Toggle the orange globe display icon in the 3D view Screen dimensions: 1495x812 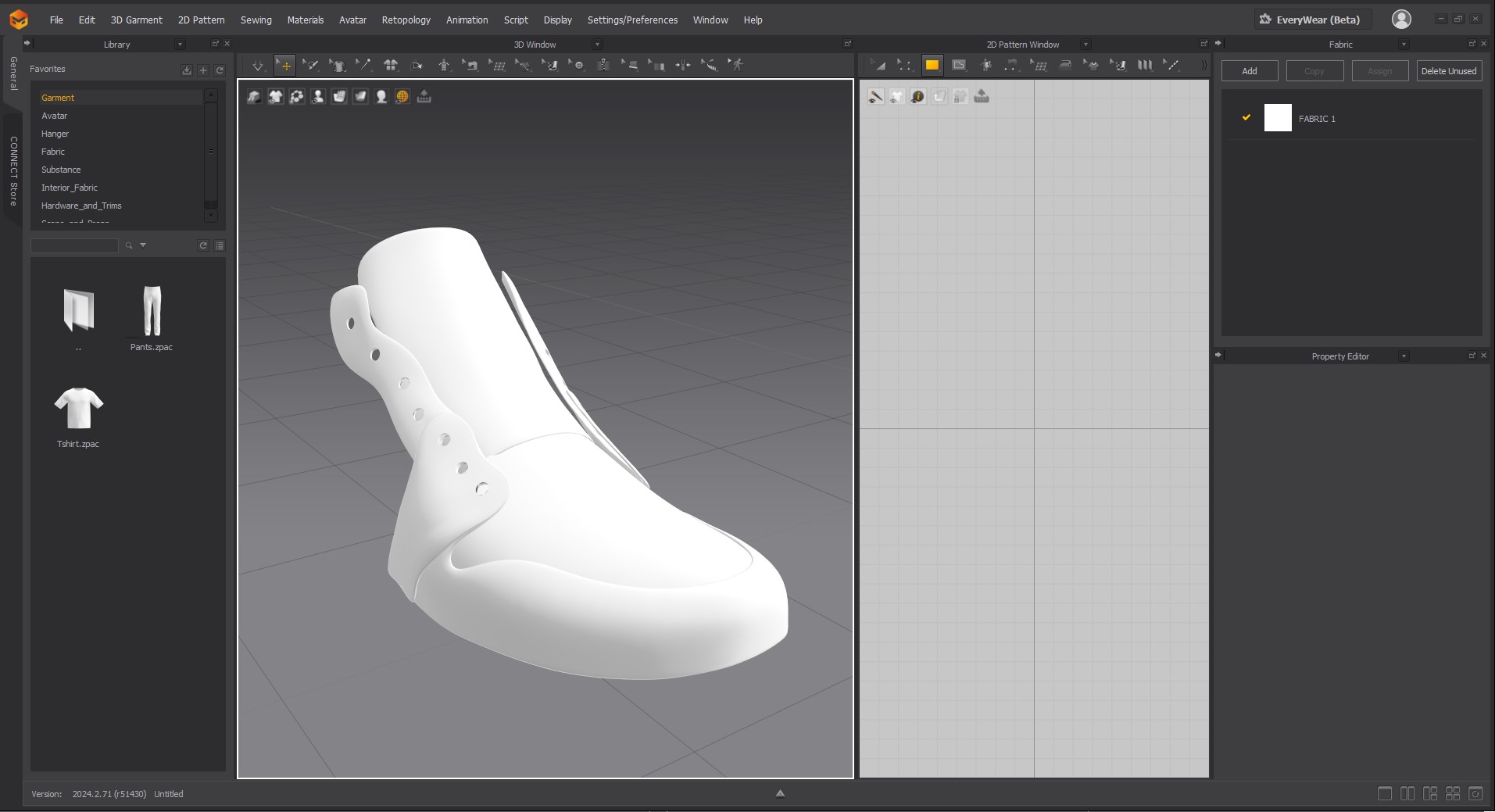click(x=402, y=97)
